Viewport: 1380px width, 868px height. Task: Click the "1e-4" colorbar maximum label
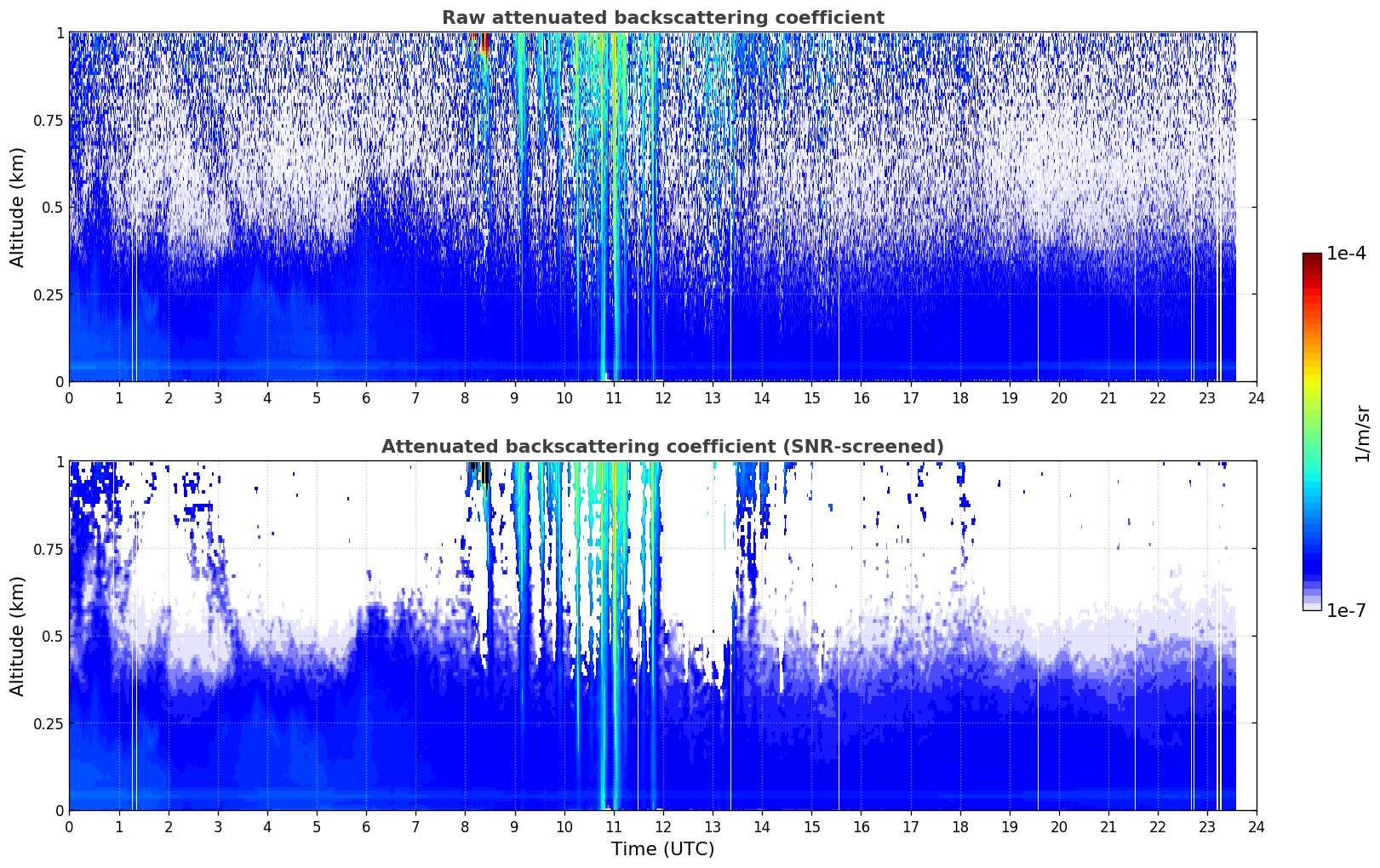tap(1346, 254)
